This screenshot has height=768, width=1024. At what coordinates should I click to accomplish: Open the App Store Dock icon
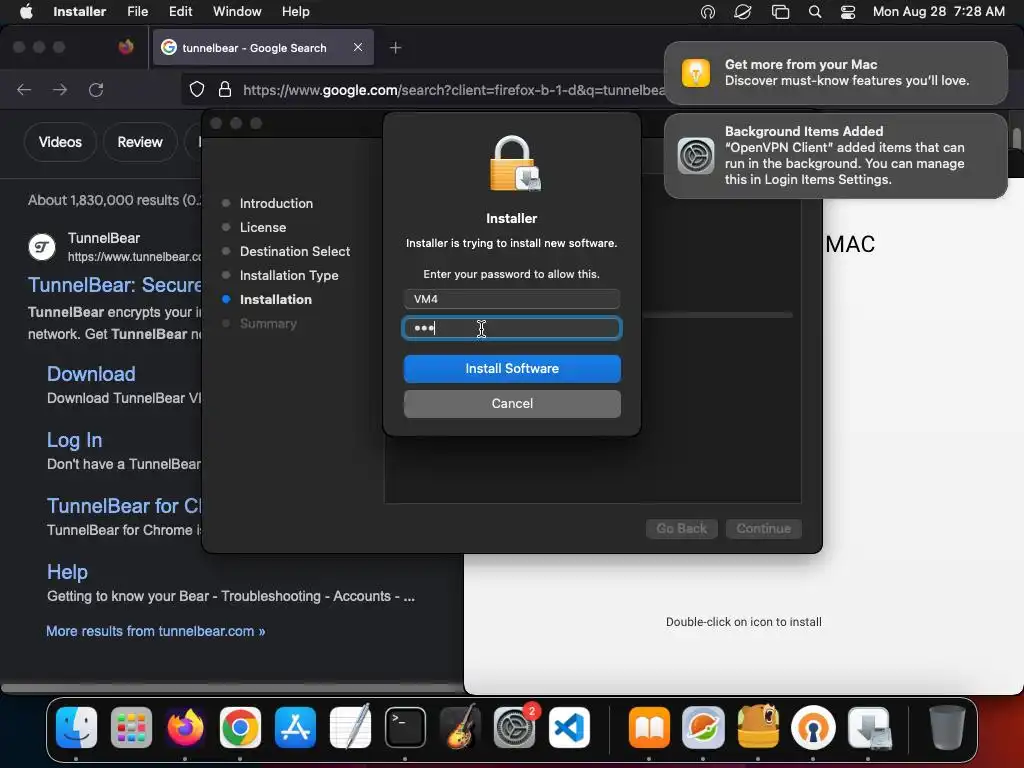coord(295,727)
